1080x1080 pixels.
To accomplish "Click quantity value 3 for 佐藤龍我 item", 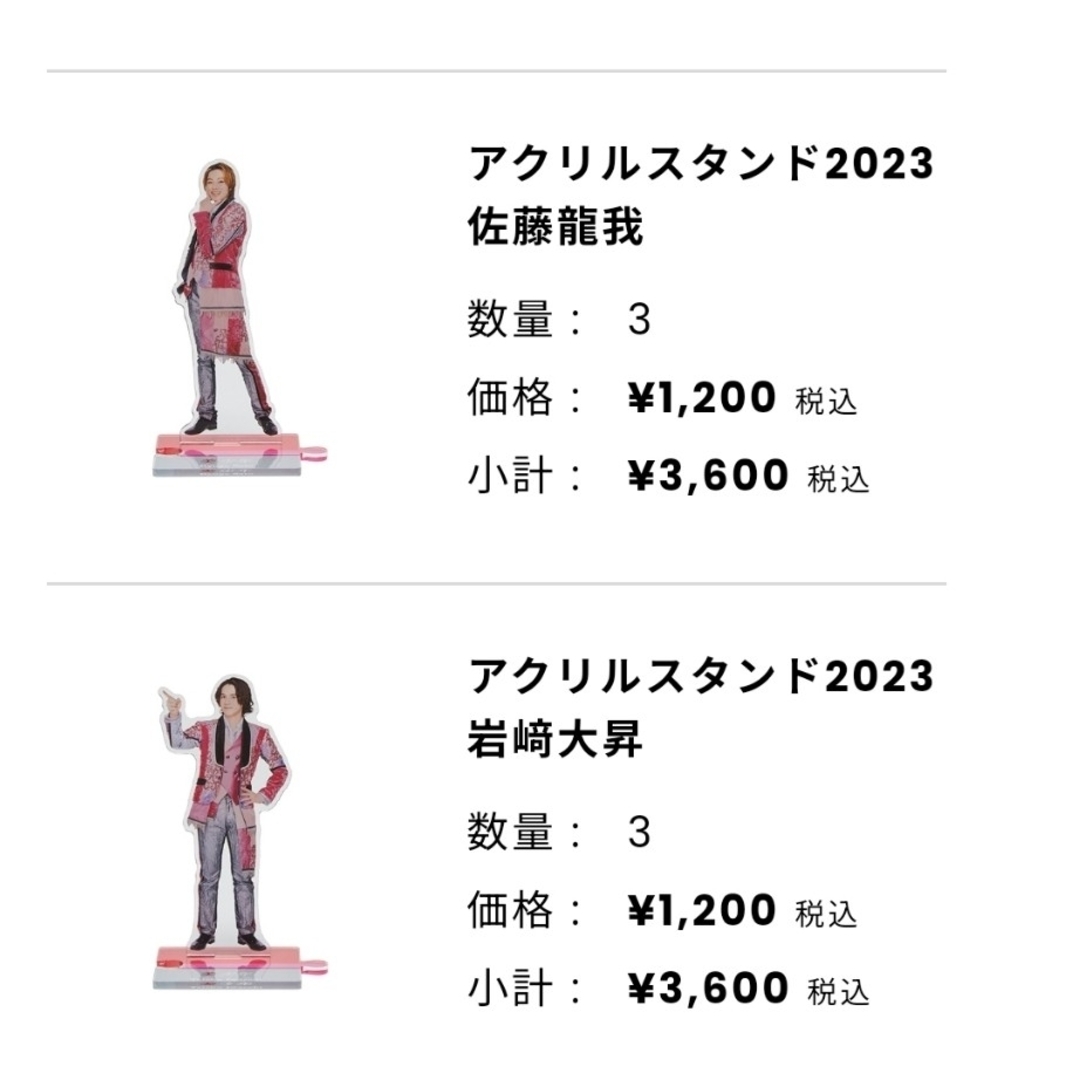I will pyautogui.click(x=639, y=320).
